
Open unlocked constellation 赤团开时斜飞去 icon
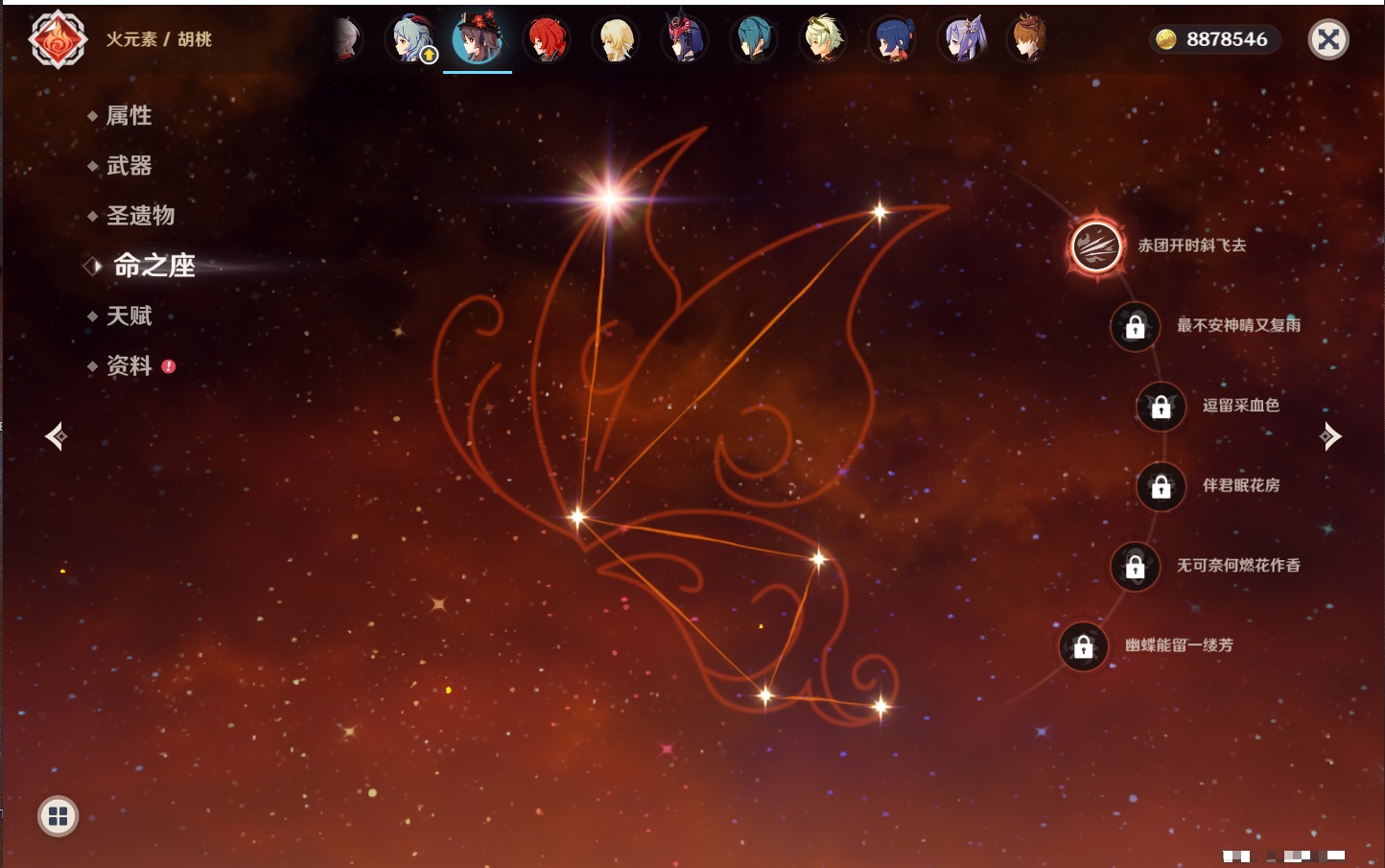pyautogui.click(x=1096, y=246)
